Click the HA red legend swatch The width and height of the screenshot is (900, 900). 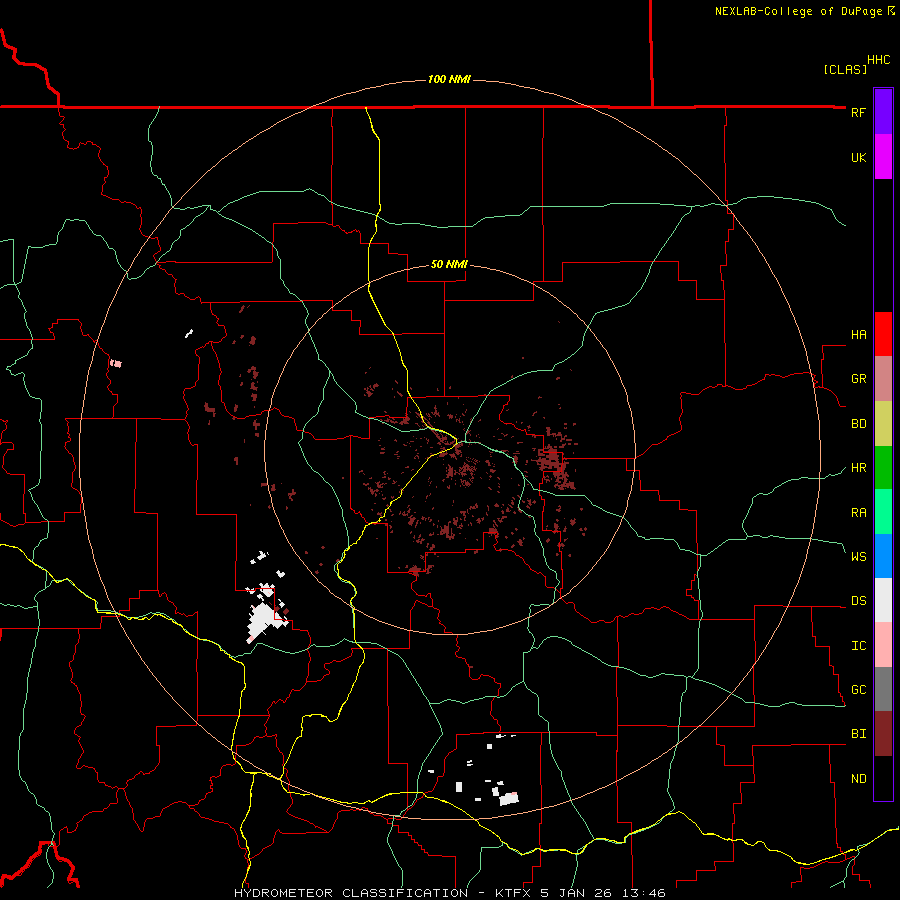point(883,334)
